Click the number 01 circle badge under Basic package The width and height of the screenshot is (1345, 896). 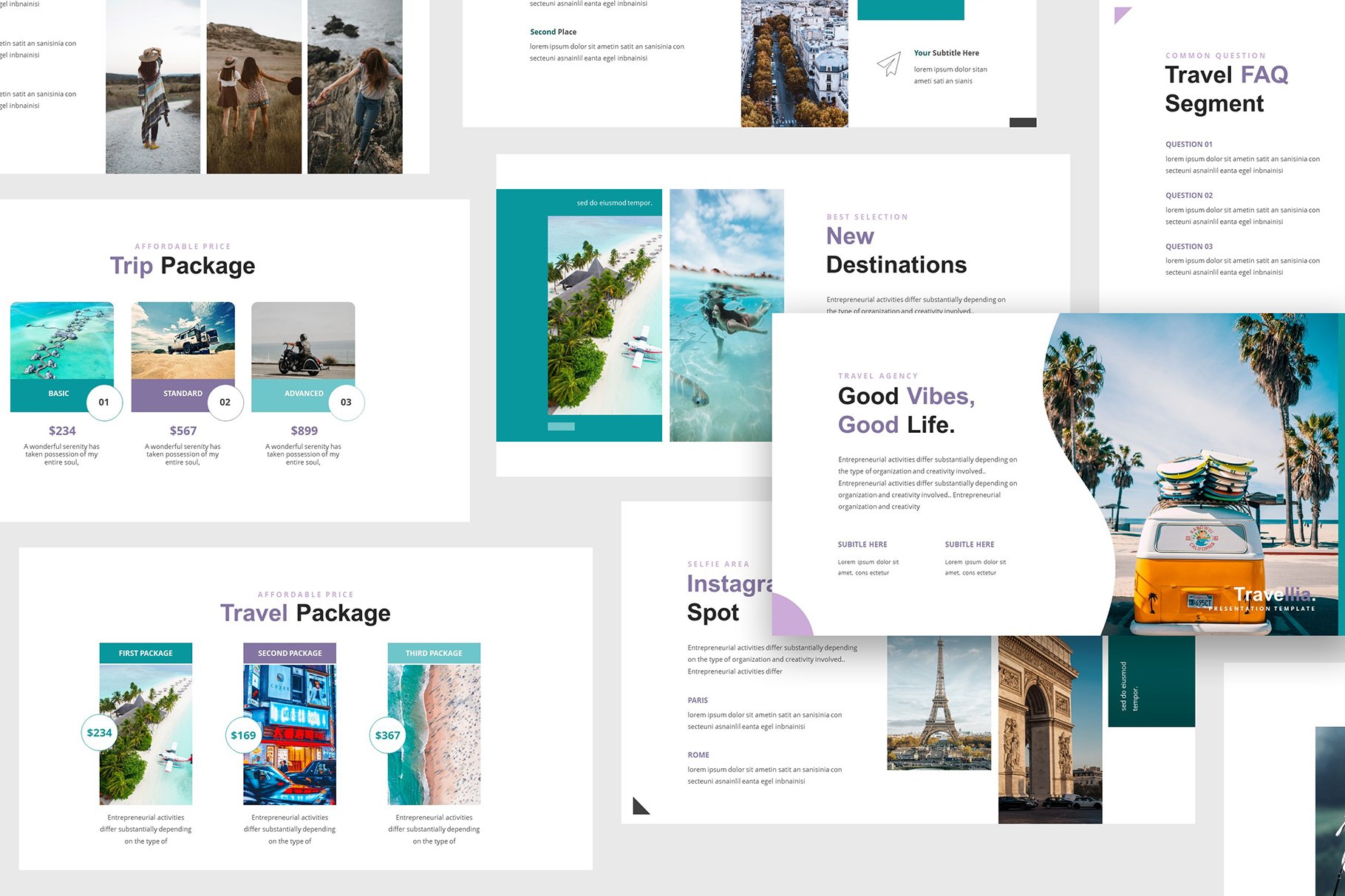tap(103, 402)
